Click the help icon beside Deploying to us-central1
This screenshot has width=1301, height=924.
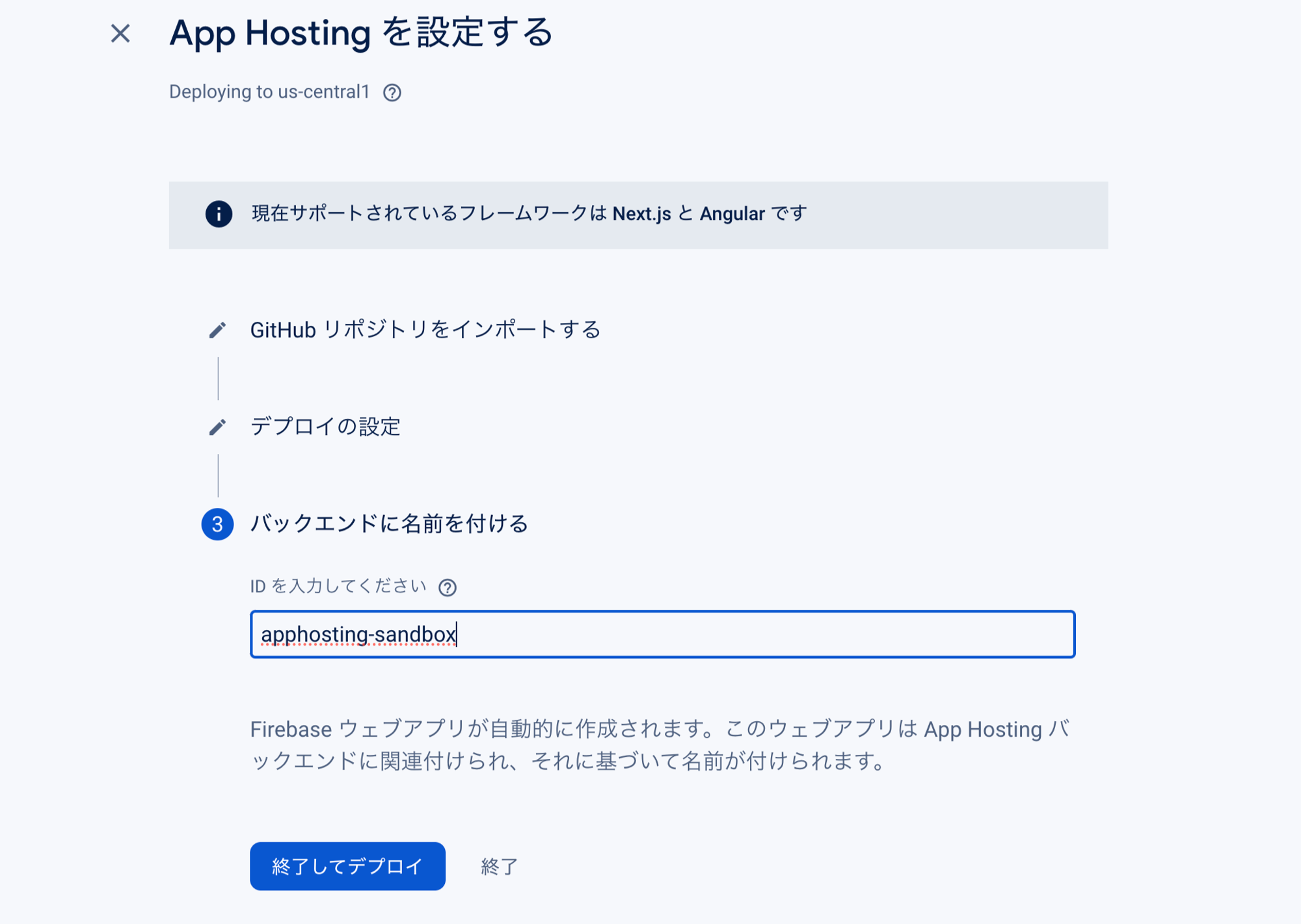tap(393, 92)
